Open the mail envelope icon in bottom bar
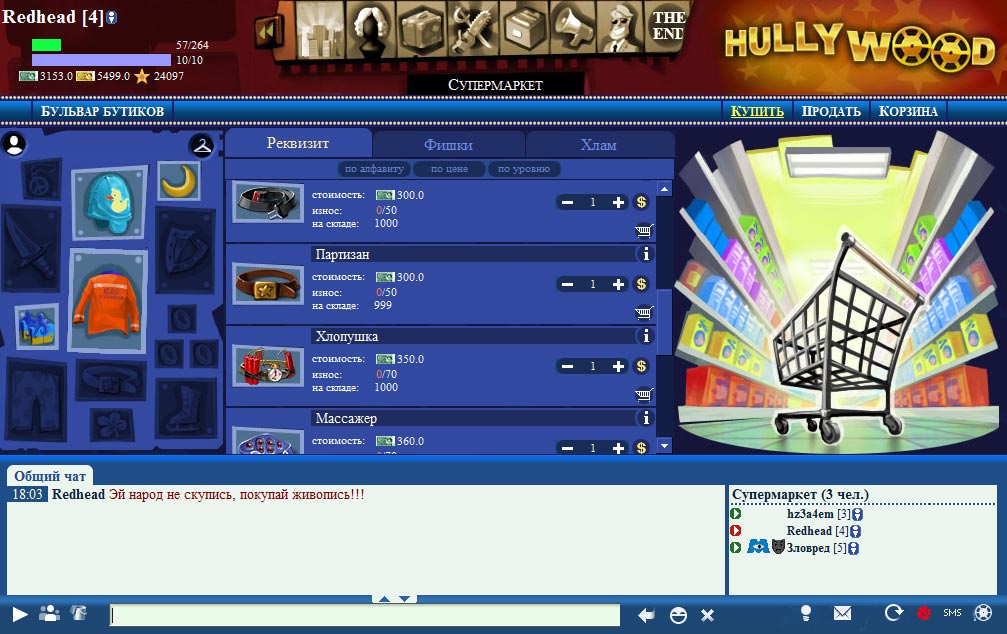1007x634 pixels. click(x=842, y=613)
